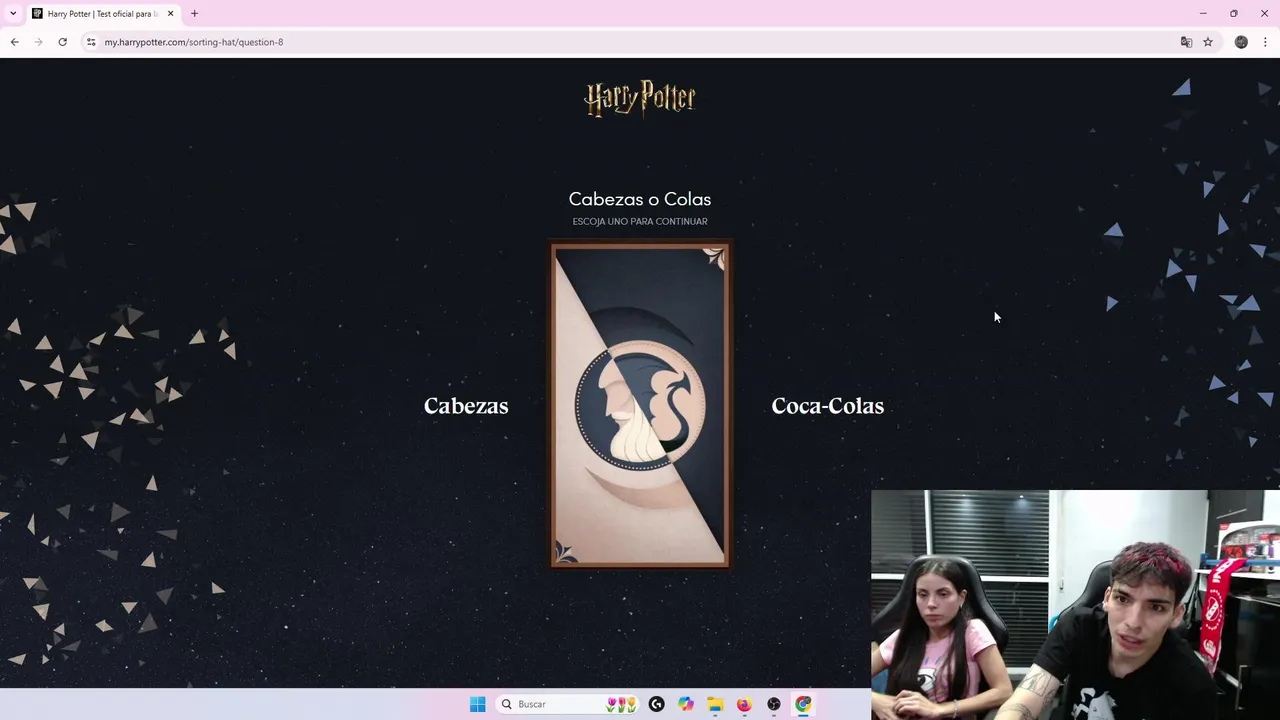Click the heads or tails coin card
1280x720 pixels.
point(640,405)
